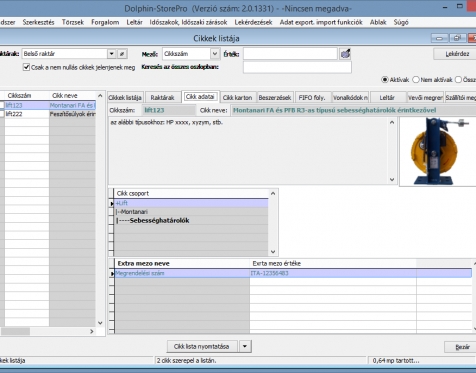The image size is (476, 373).
Task: Click the Cikkszám column header
Action: [x=27, y=96]
